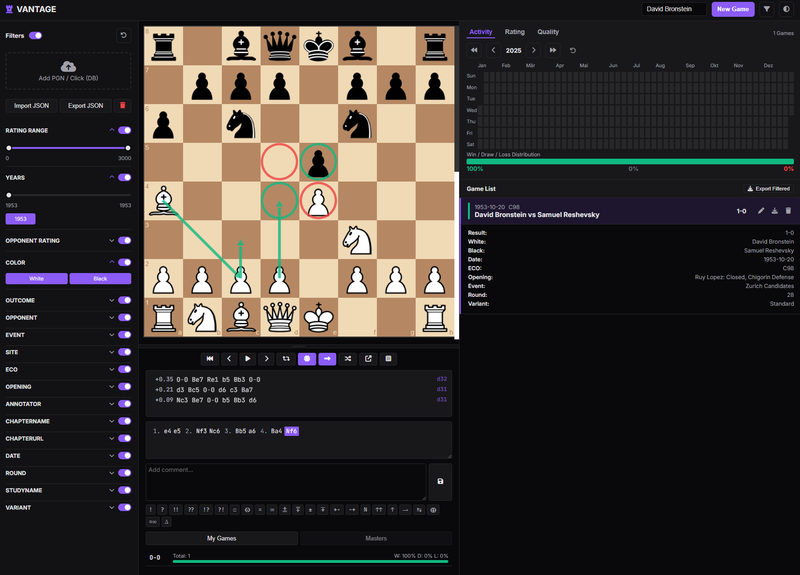Image resolution: width=800 pixels, height=575 pixels.
Task: Click the Rating Range slider's right handle
Action: (127, 148)
